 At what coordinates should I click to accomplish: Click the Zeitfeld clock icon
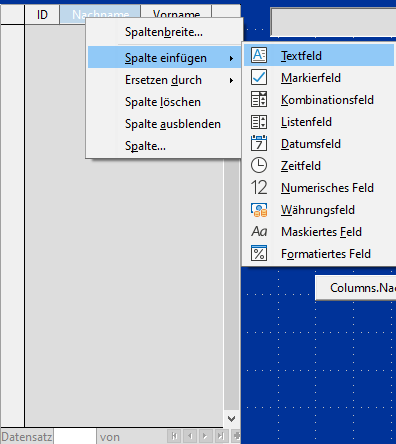[259, 166]
